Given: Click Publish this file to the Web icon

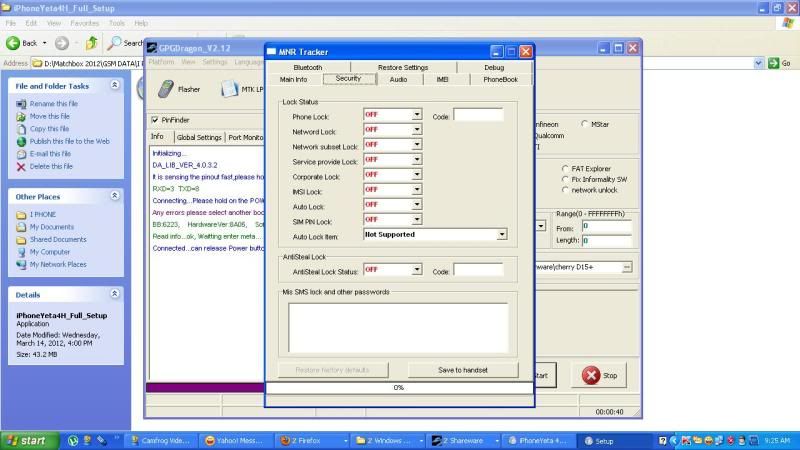Looking at the screenshot, I should point(21,141).
